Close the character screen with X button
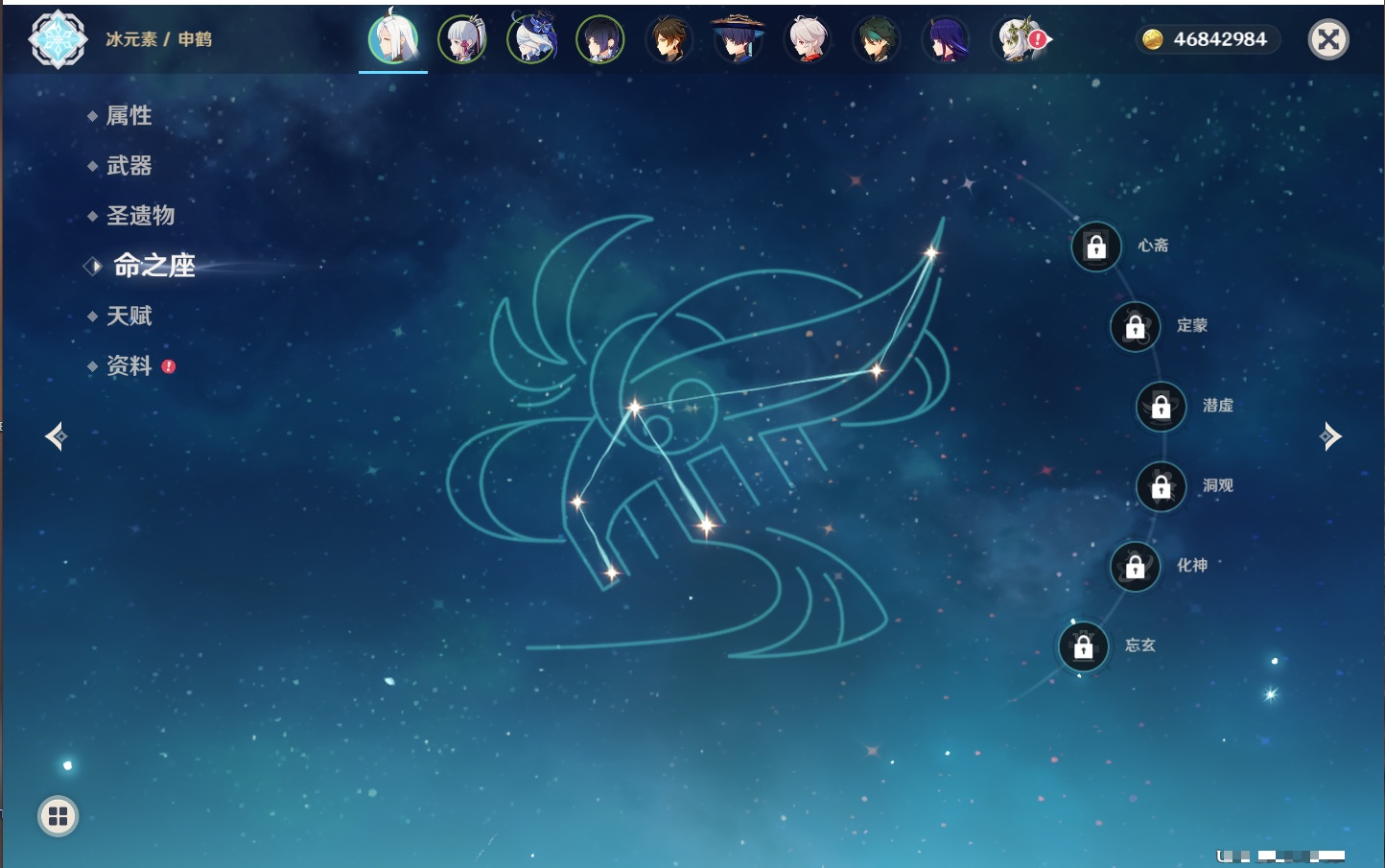 coord(1328,39)
